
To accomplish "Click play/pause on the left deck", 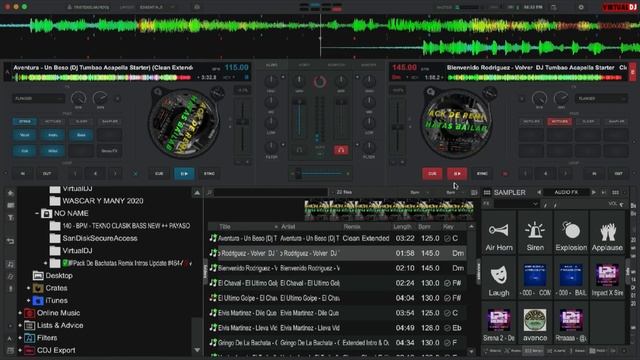I will coord(184,173).
